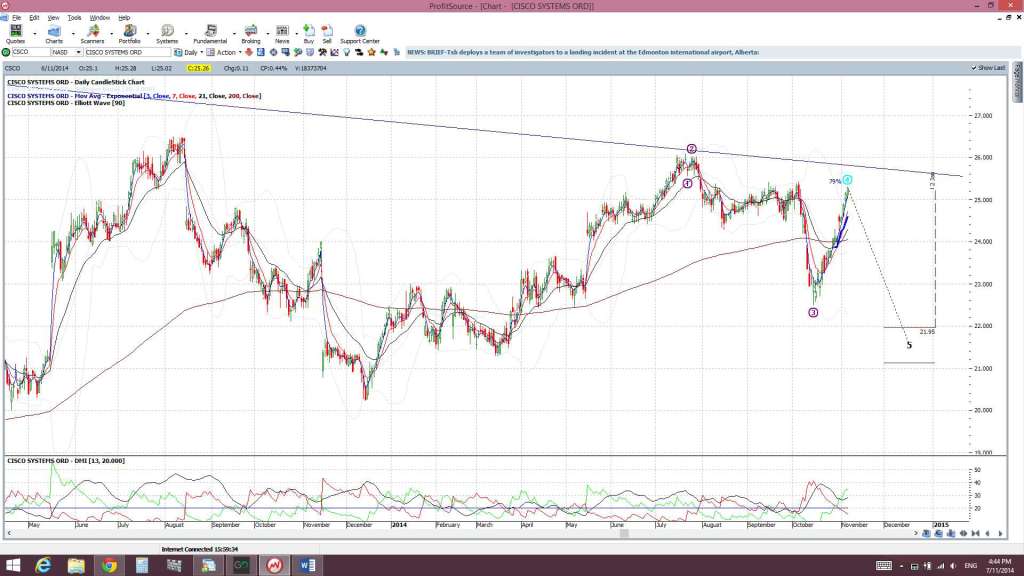Open the Systems toolbar icon
Image resolution: width=1024 pixels, height=576 pixels.
pos(167,34)
